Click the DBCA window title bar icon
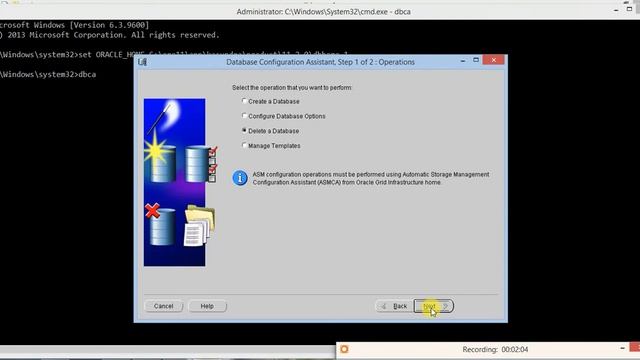Image resolution: width=640 pixels, height=360 pixels. point(142,62)
